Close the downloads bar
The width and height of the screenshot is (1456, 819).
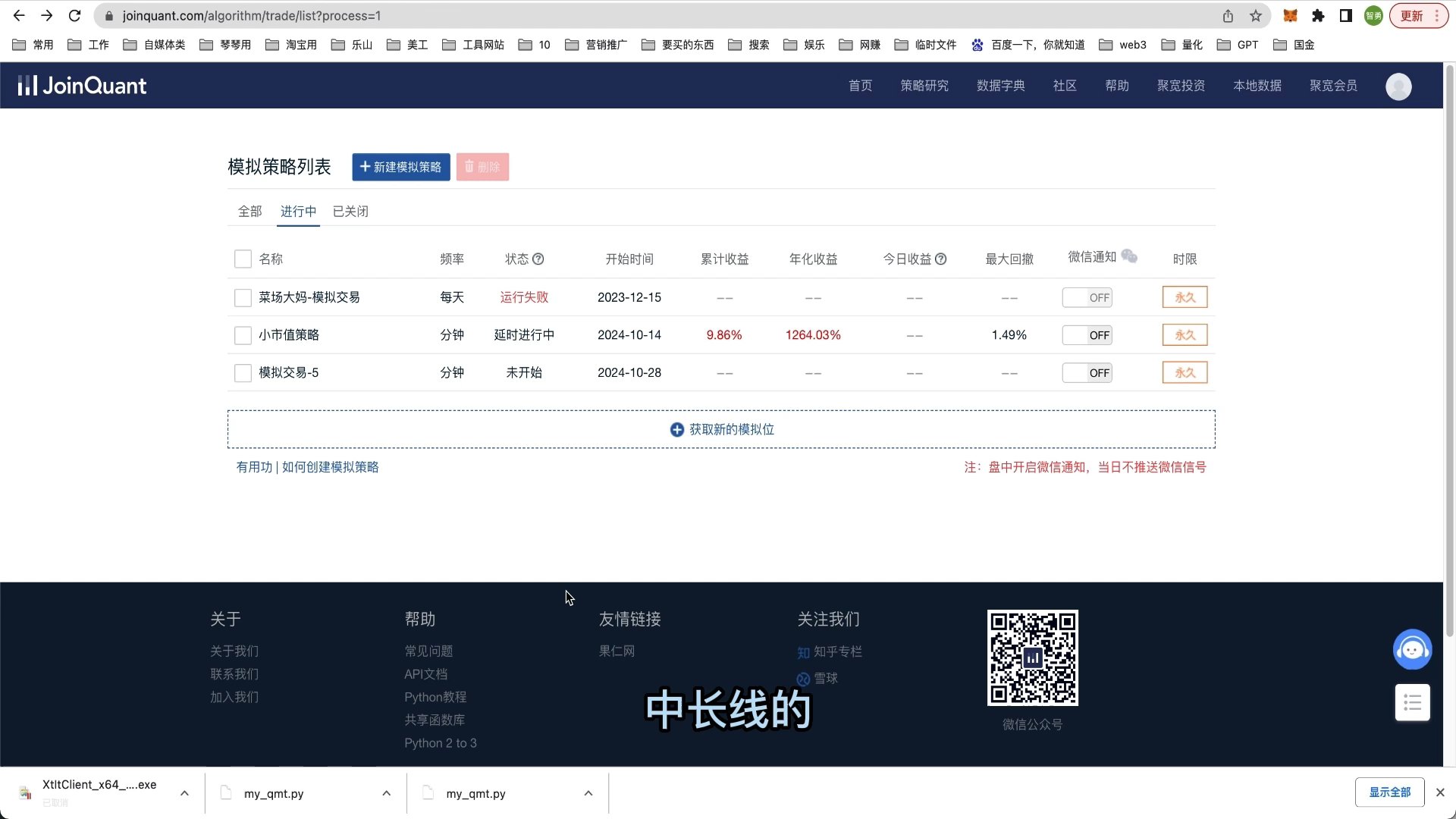tap(1440, 792)
